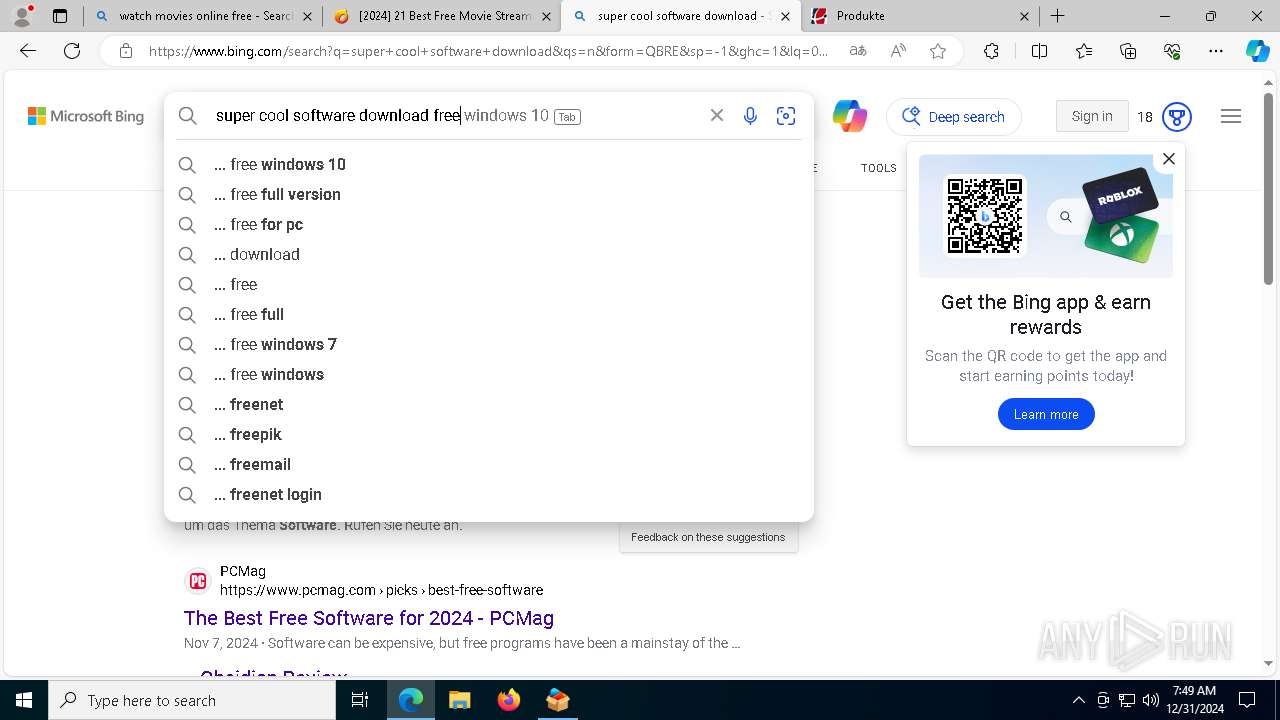This screenshot has width=1280, height=720.
Task: Click 'Feedback on these suggestions'
Action: [x=708, y=537]
